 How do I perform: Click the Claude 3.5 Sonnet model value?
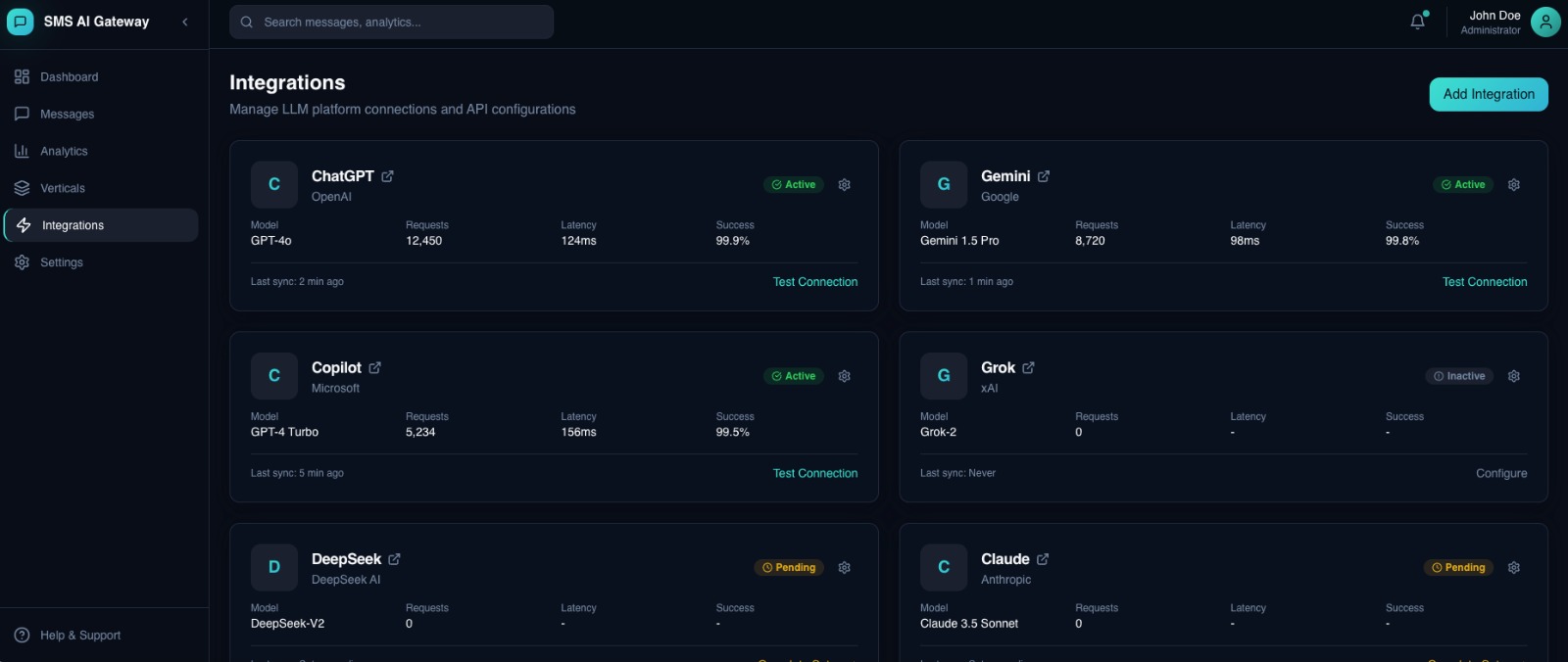969,624
